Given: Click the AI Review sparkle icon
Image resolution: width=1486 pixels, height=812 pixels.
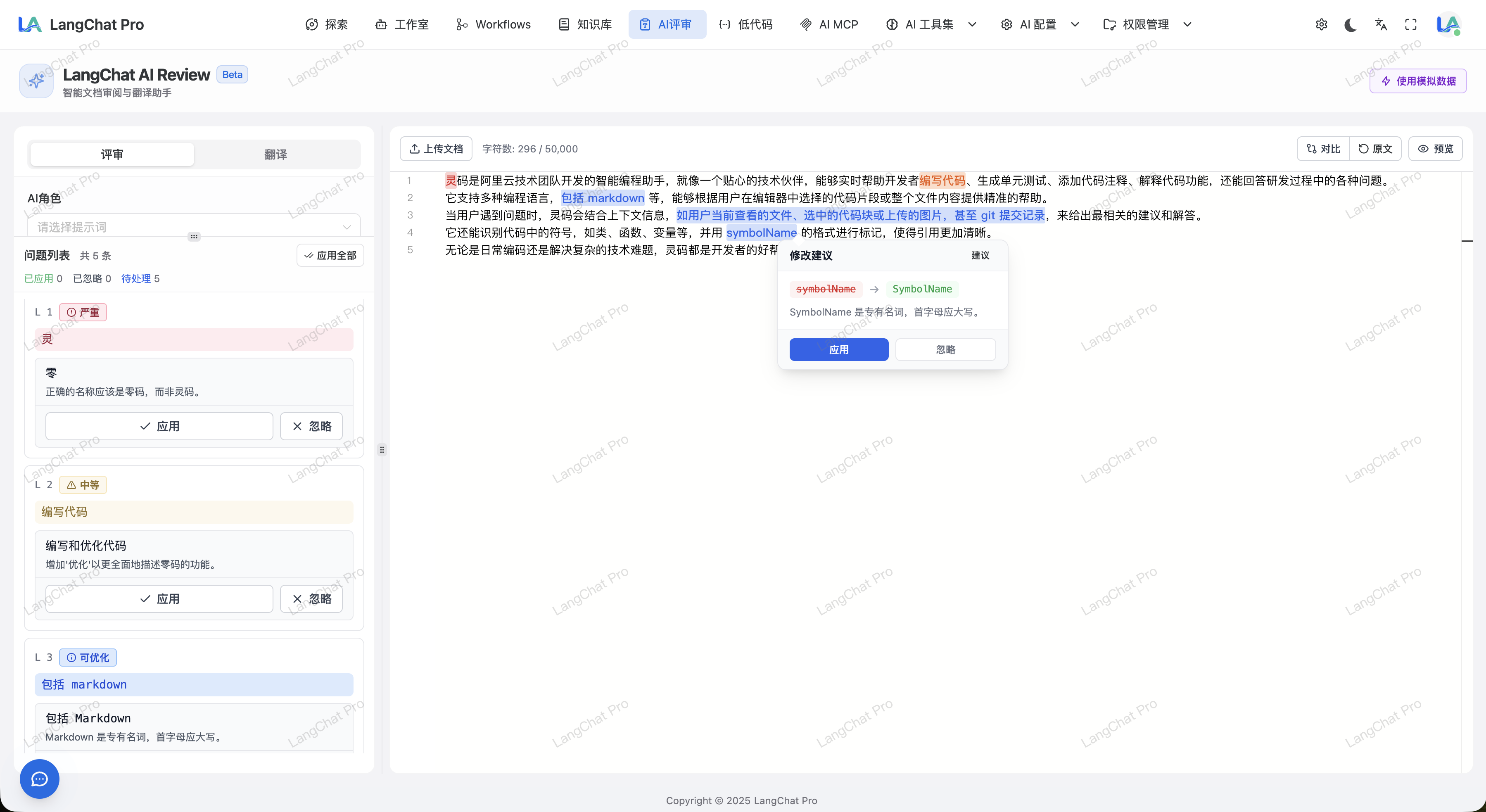Looking at the screenshot, I should pyautogui.click(x=36, y=81).
